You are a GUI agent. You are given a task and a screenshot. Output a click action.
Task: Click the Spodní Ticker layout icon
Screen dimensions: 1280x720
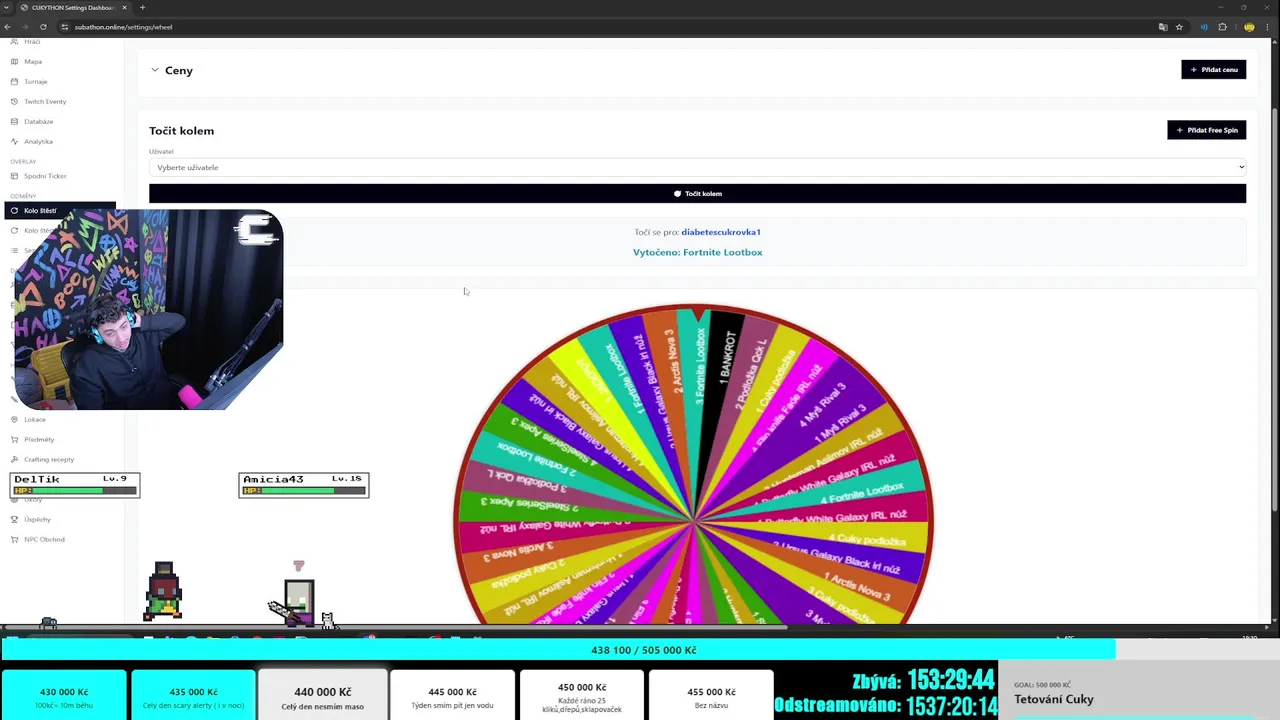click(x=14, y=176)
